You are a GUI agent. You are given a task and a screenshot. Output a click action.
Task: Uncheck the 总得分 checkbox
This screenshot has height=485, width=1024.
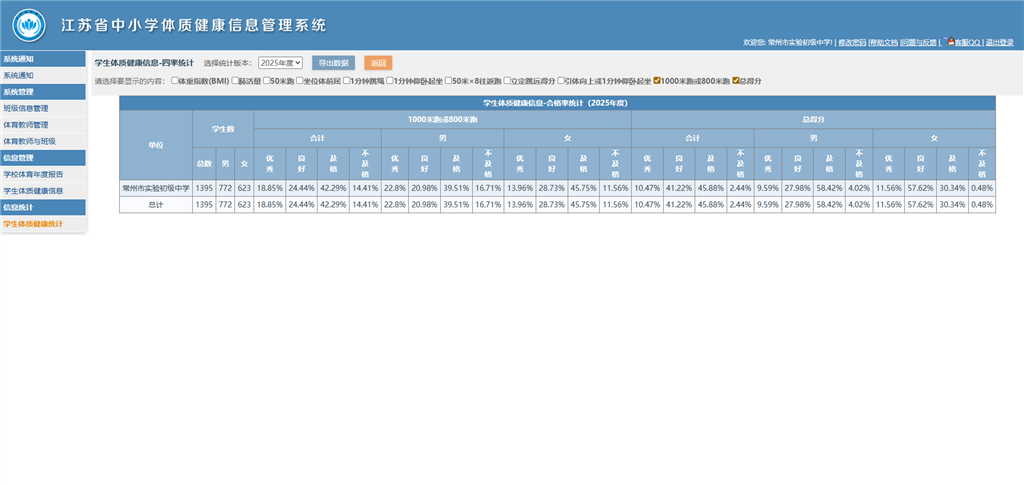[737, 80]
